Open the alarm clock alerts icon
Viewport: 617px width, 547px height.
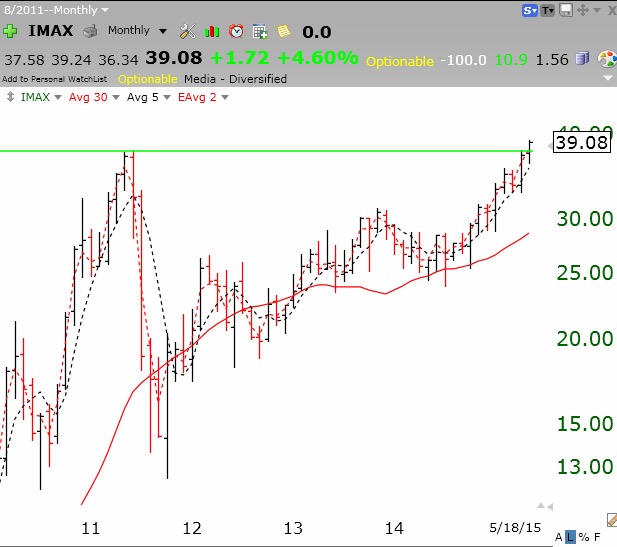(x=236, y=31)
